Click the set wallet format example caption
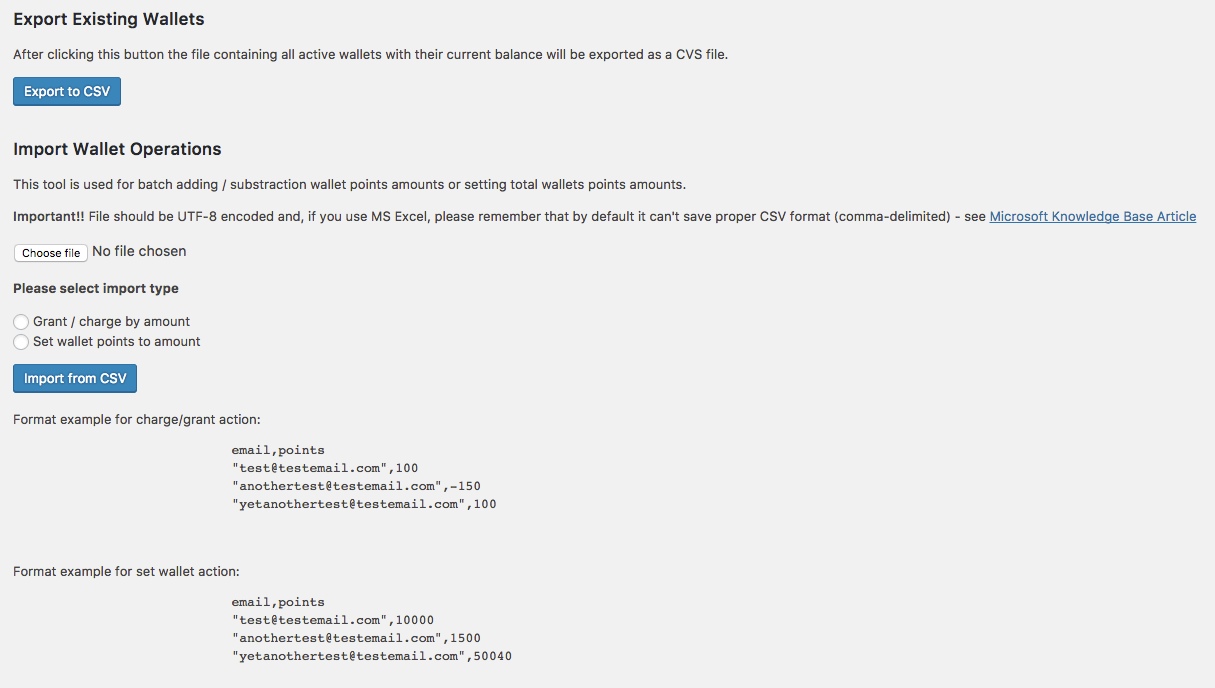Image resolution: width=1215 pixels, height=688 pixels. [126, 572]
